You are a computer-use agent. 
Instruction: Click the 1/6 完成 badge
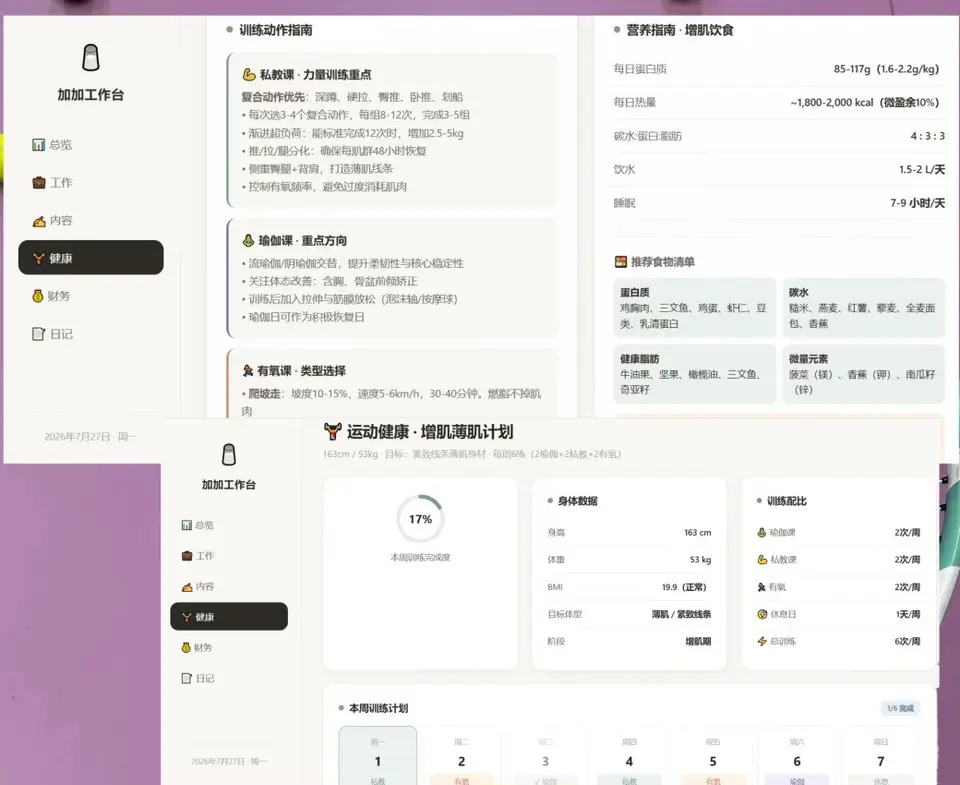tap(900, 708)
